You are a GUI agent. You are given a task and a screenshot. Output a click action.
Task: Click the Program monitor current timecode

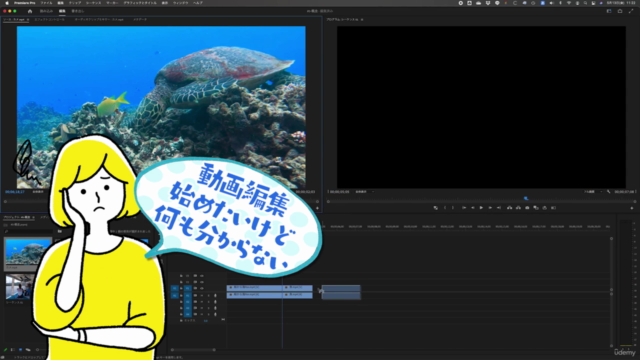click(x=339, y=191)
